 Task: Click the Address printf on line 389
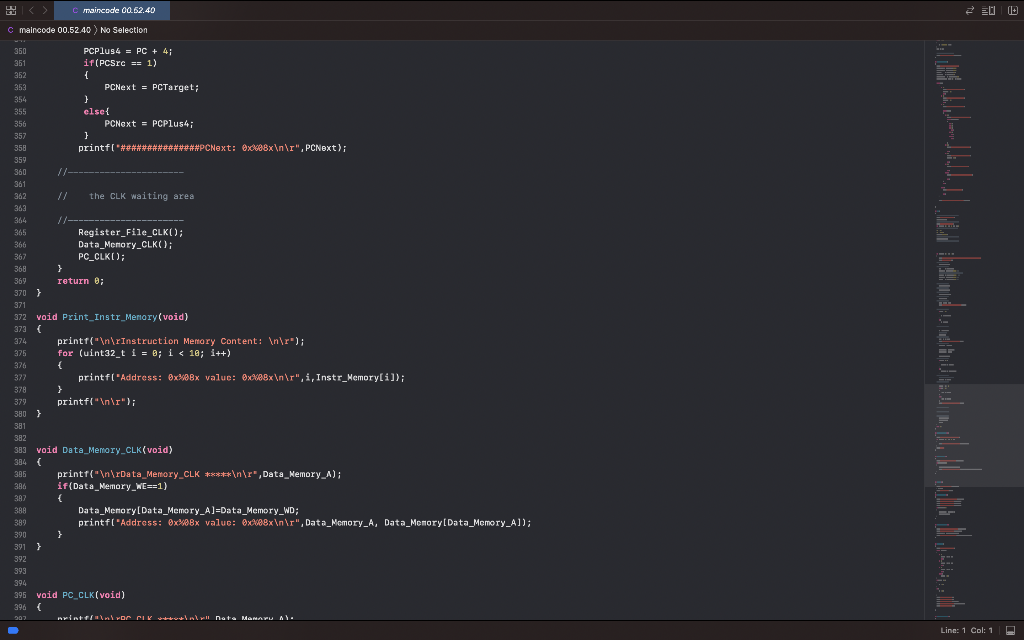click(305, 522)
